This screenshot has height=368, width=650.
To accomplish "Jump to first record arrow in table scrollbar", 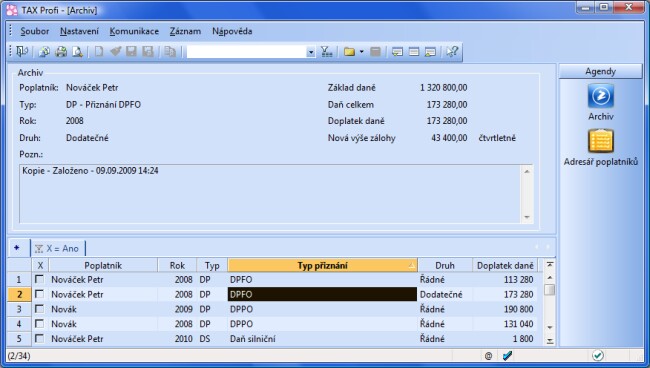I will tap(550, 265).
